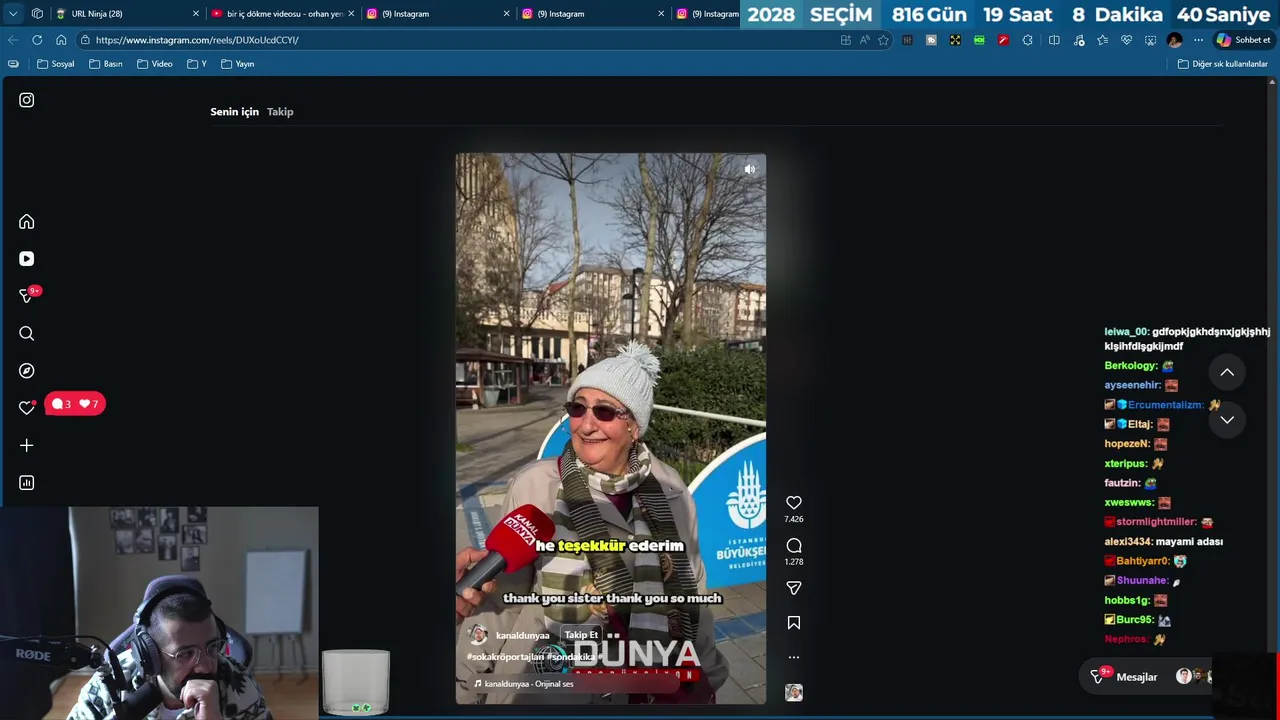Reload the page with the refresh icon
Viewport: 1280px width, 720px height.
(x=37, y=40)
